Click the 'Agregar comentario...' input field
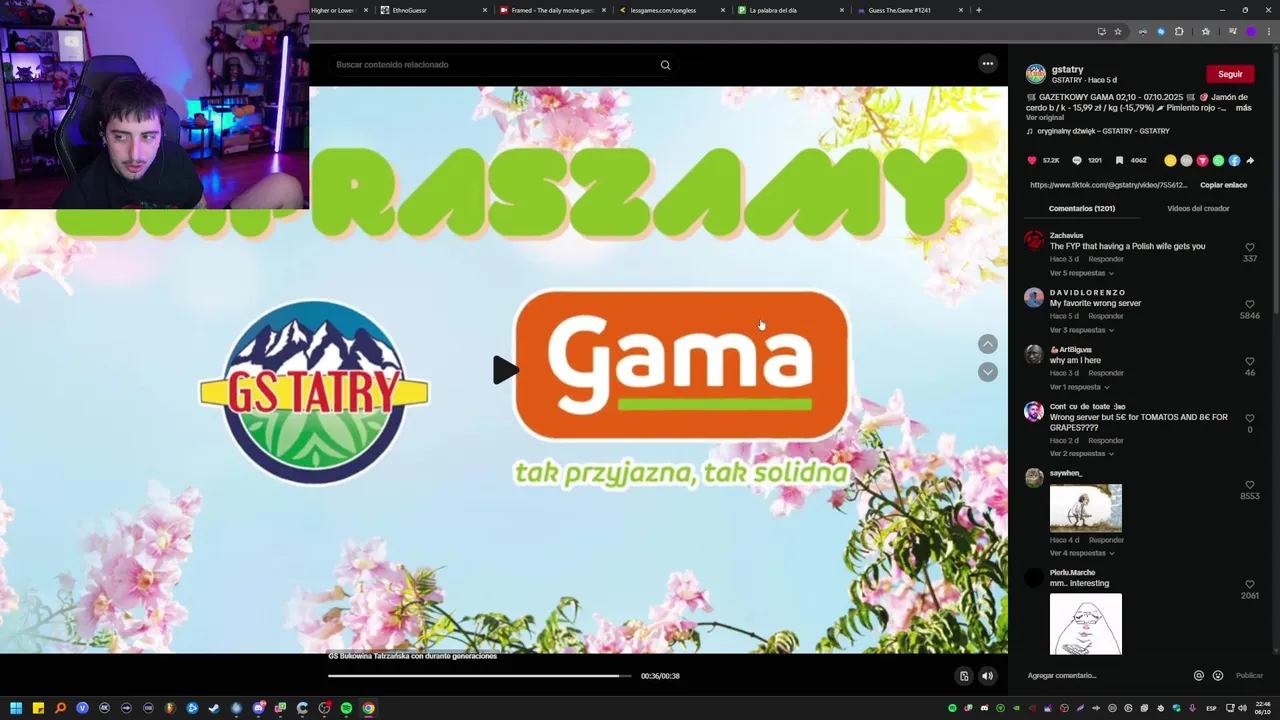1280x720 pixels. point(1105,676)
